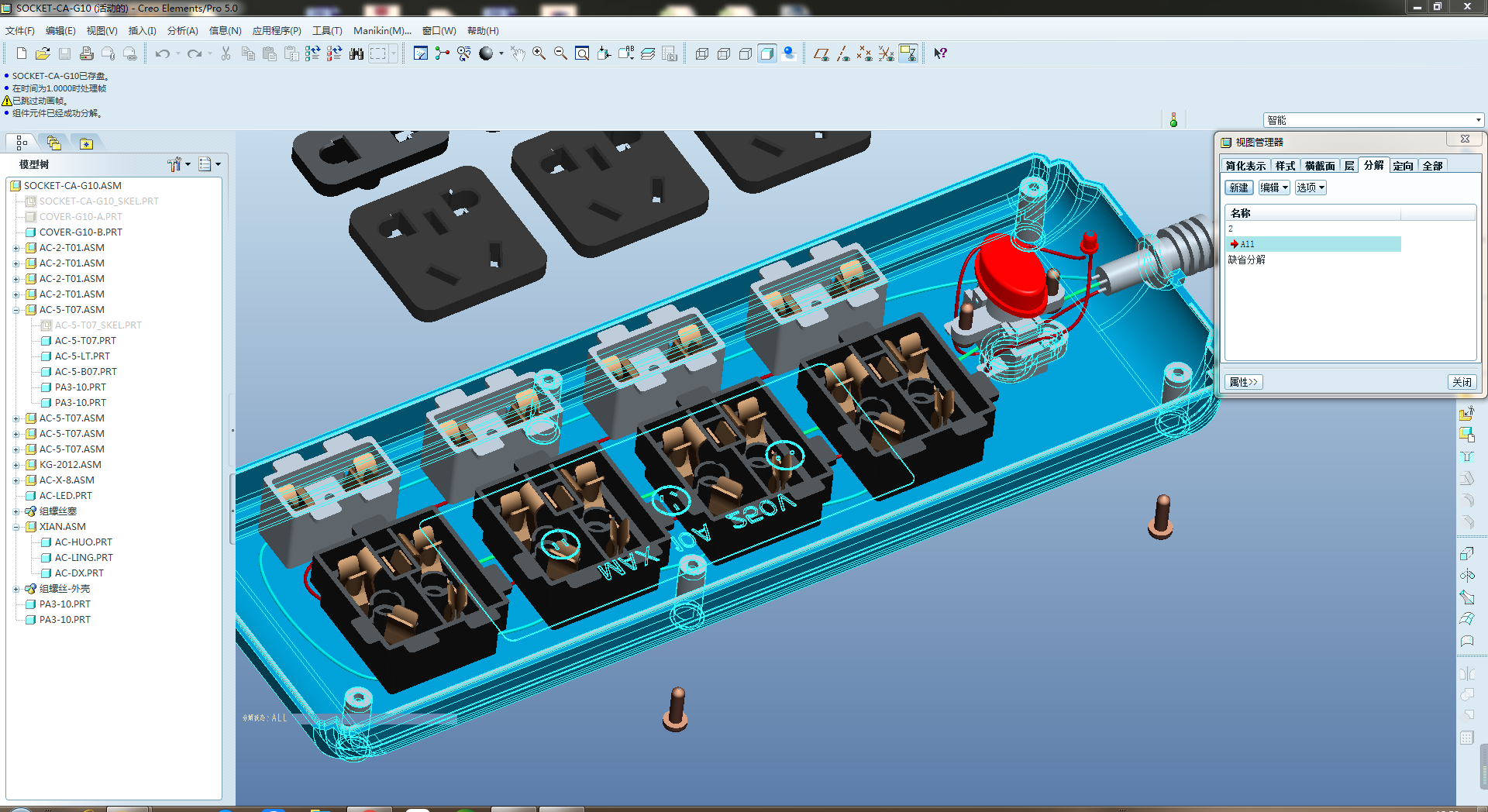
Task: Refit the model to screen
Action: 582,53
